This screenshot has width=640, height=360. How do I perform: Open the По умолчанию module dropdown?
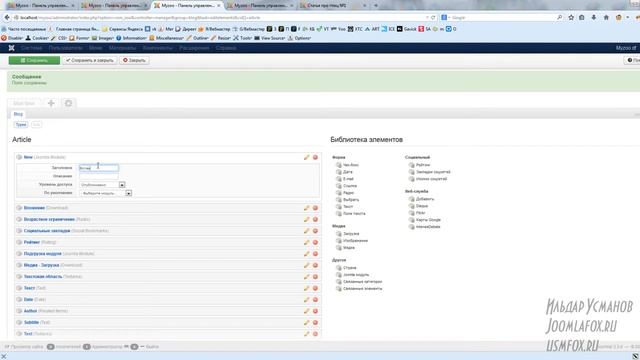point(105,193)
